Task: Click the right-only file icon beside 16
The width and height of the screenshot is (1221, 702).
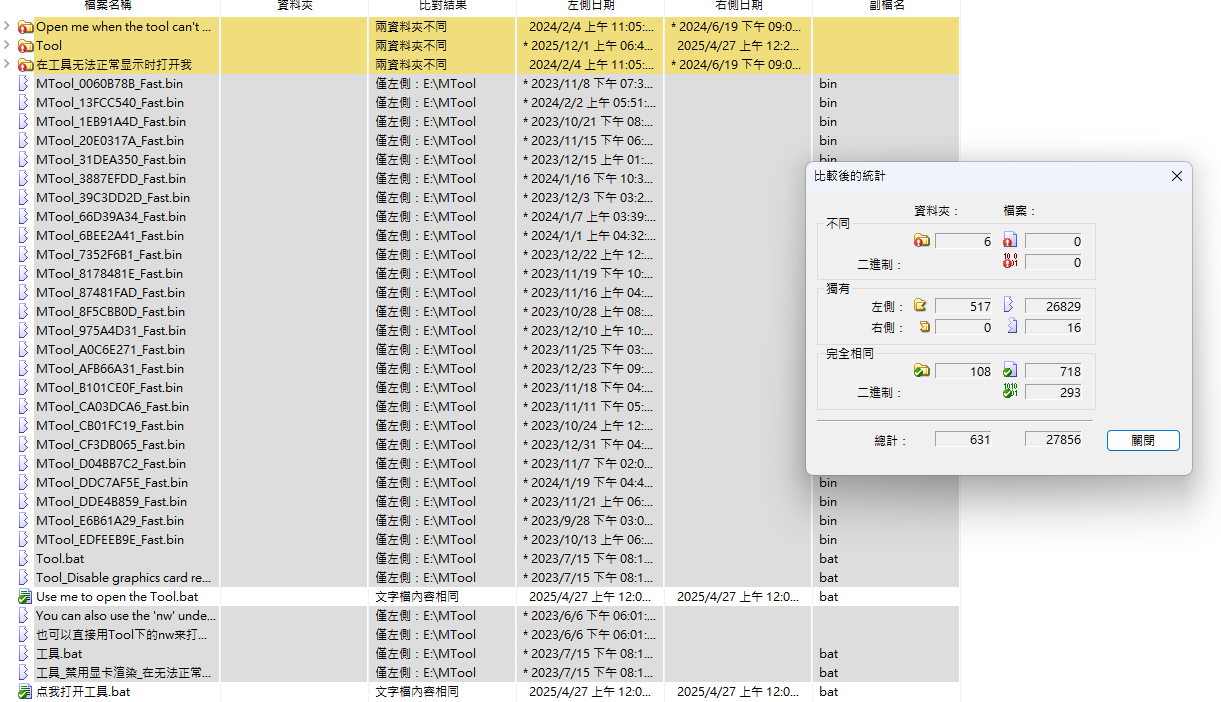Action: 1009,326
